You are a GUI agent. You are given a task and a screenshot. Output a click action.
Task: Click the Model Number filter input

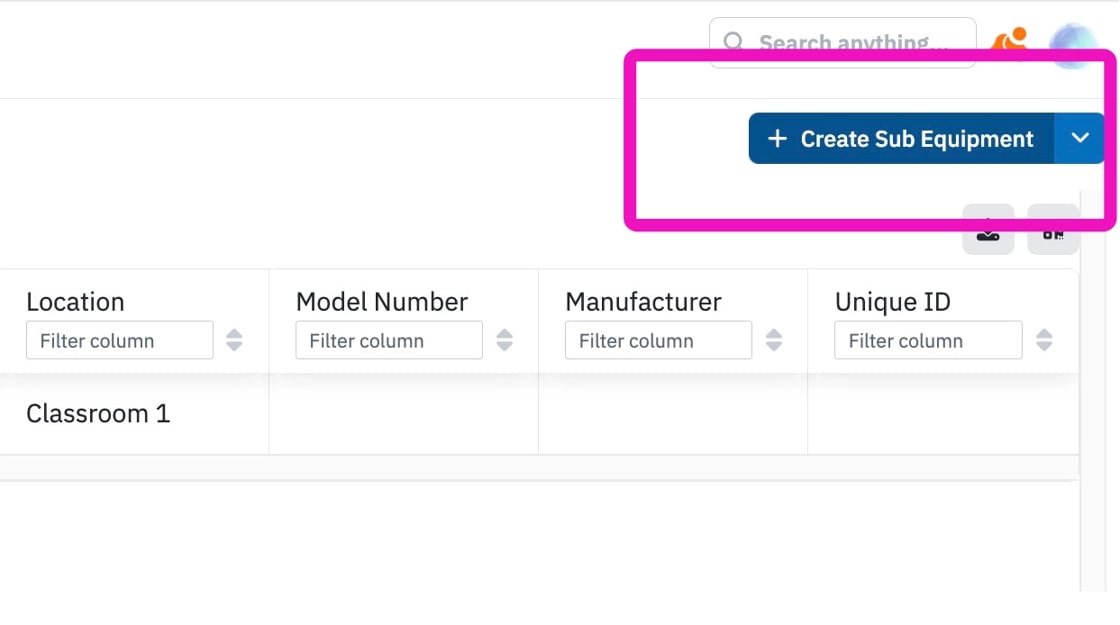point(389,340)
